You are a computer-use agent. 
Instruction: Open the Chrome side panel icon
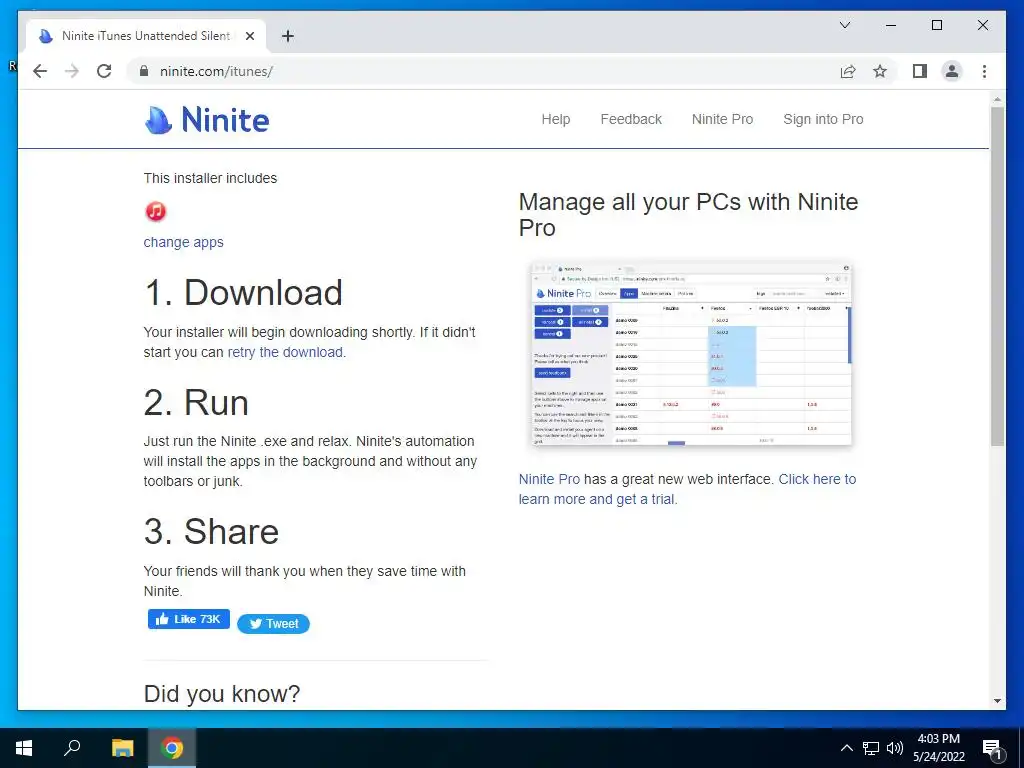[920, 71]
